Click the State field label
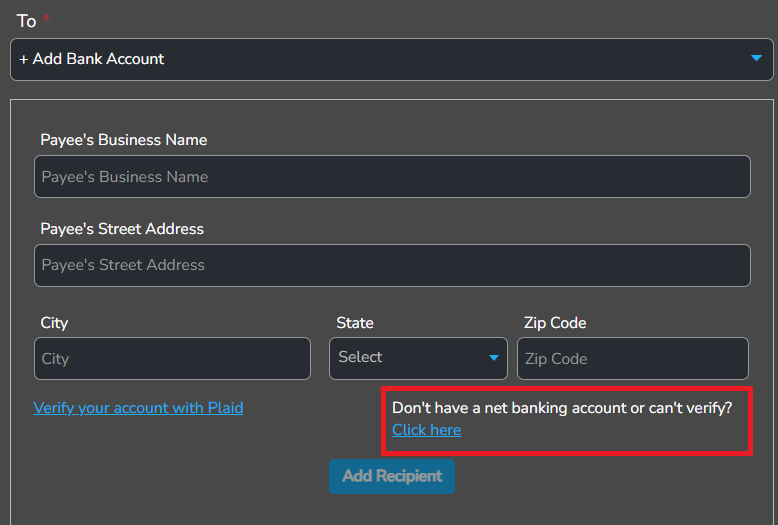 click(x=355, y=323)
